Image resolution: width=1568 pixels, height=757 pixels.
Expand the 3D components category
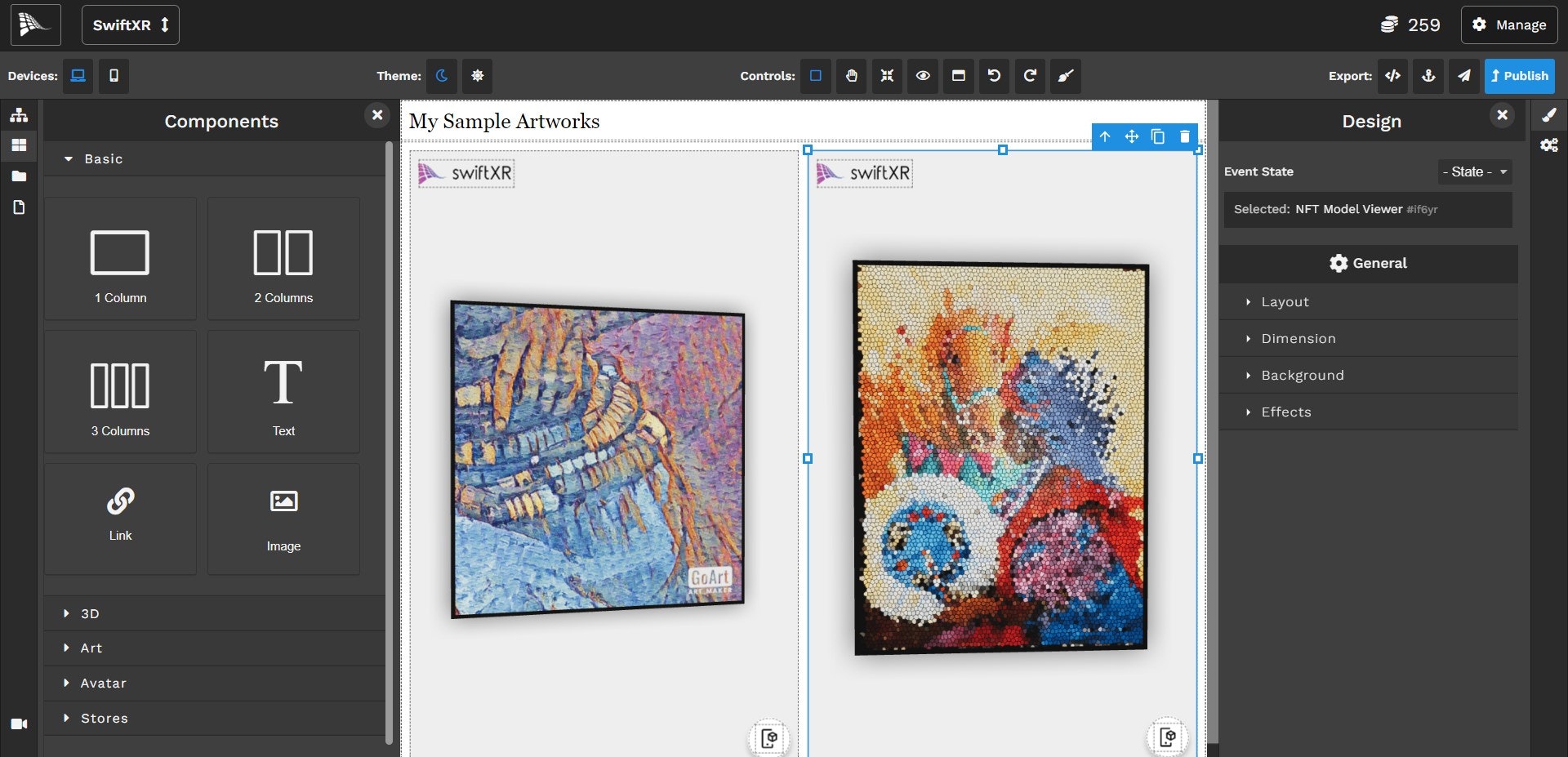[215, 613]
